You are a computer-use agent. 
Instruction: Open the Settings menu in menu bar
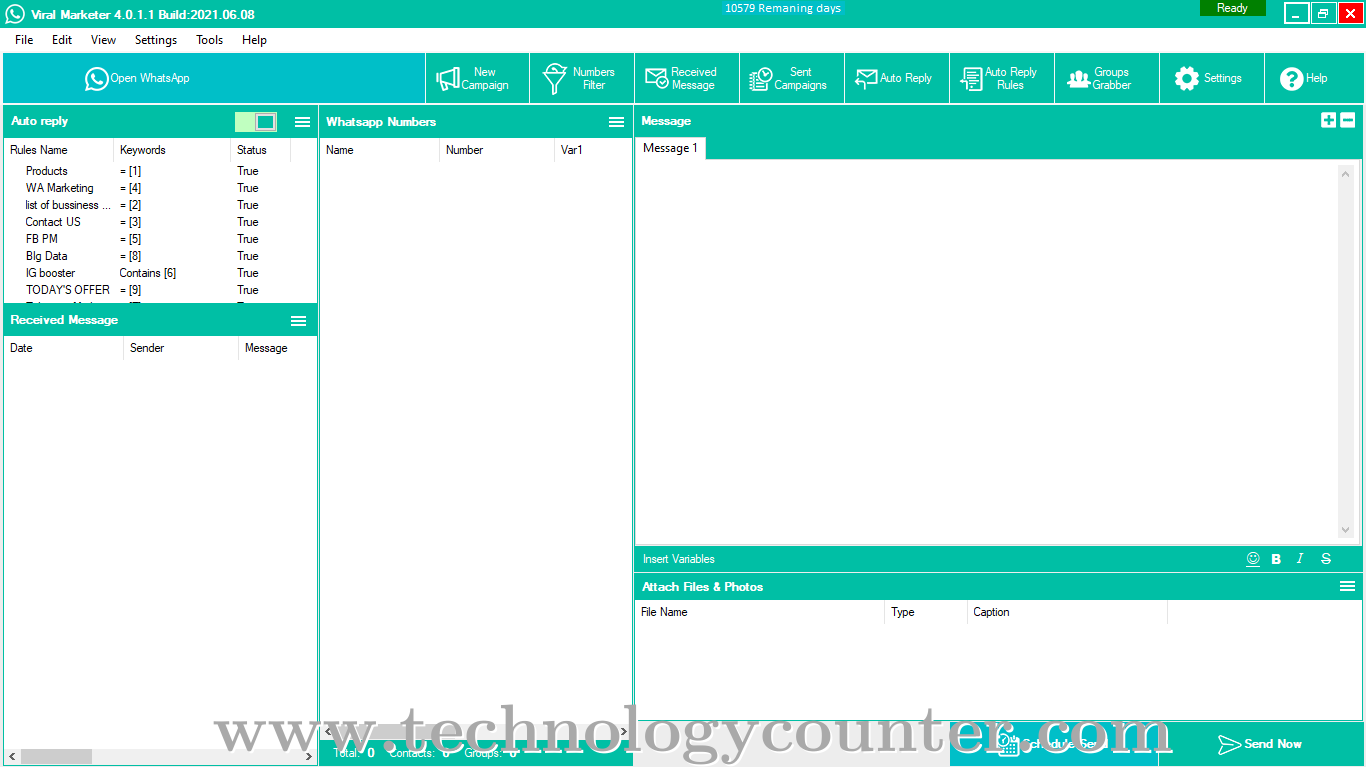pyautogui.click(x=156, y=40)
